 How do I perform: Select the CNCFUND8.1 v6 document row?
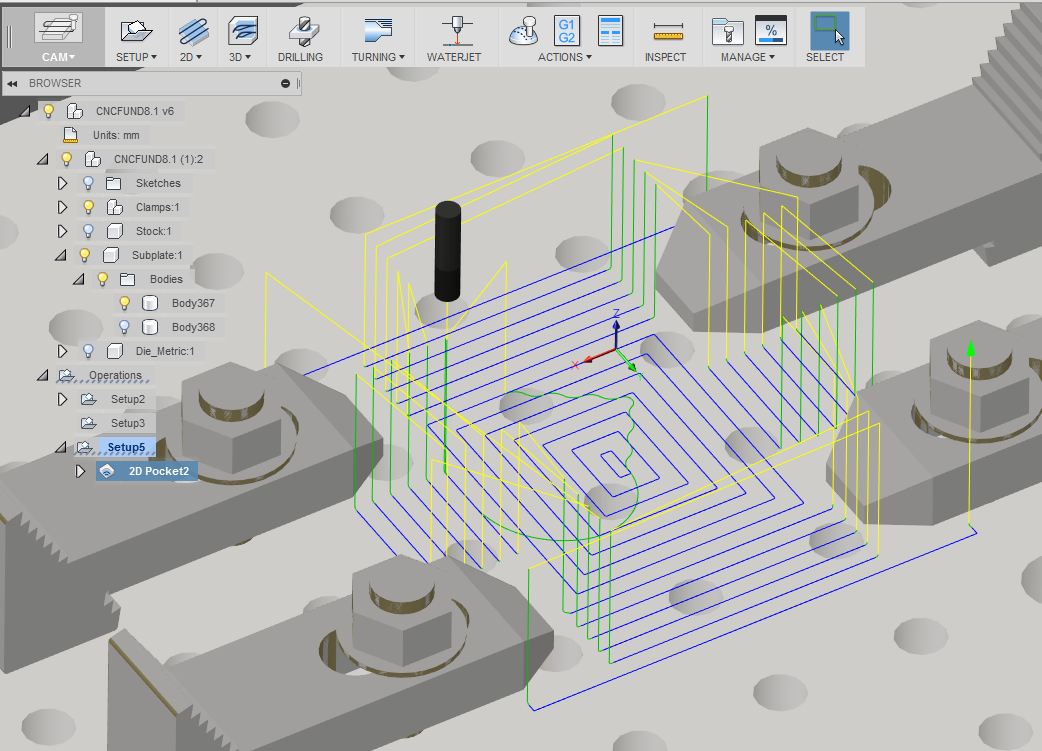point(135,111)
